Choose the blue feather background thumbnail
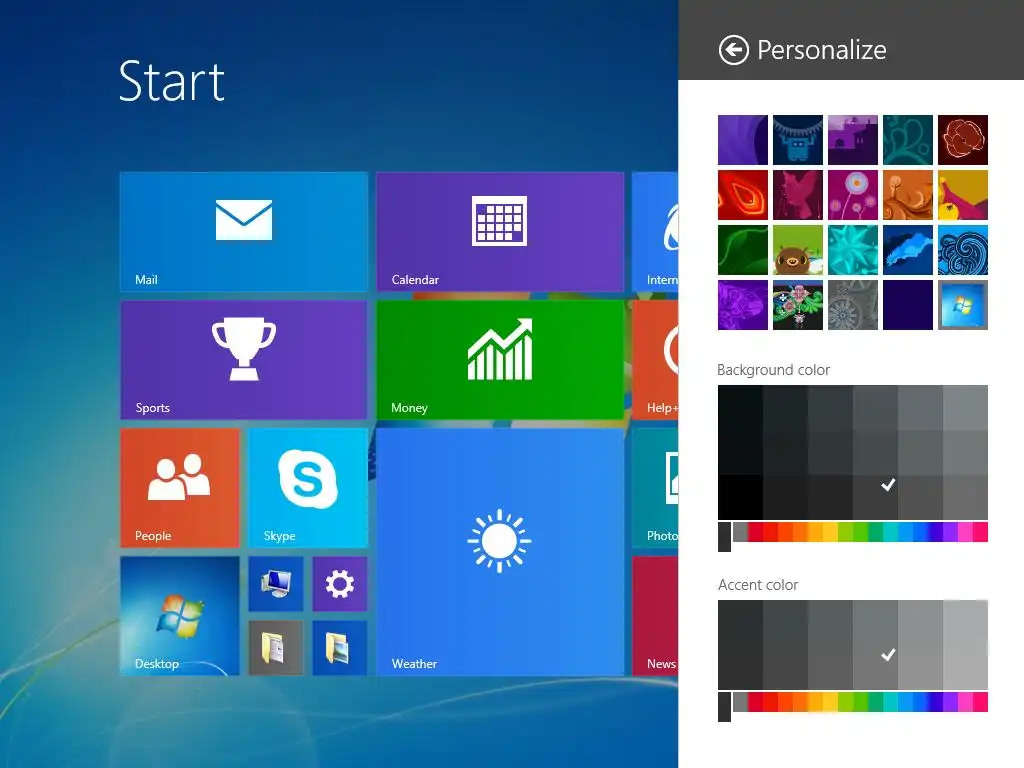The width and height of the screenshot is (1024, 768). (908, 250)
